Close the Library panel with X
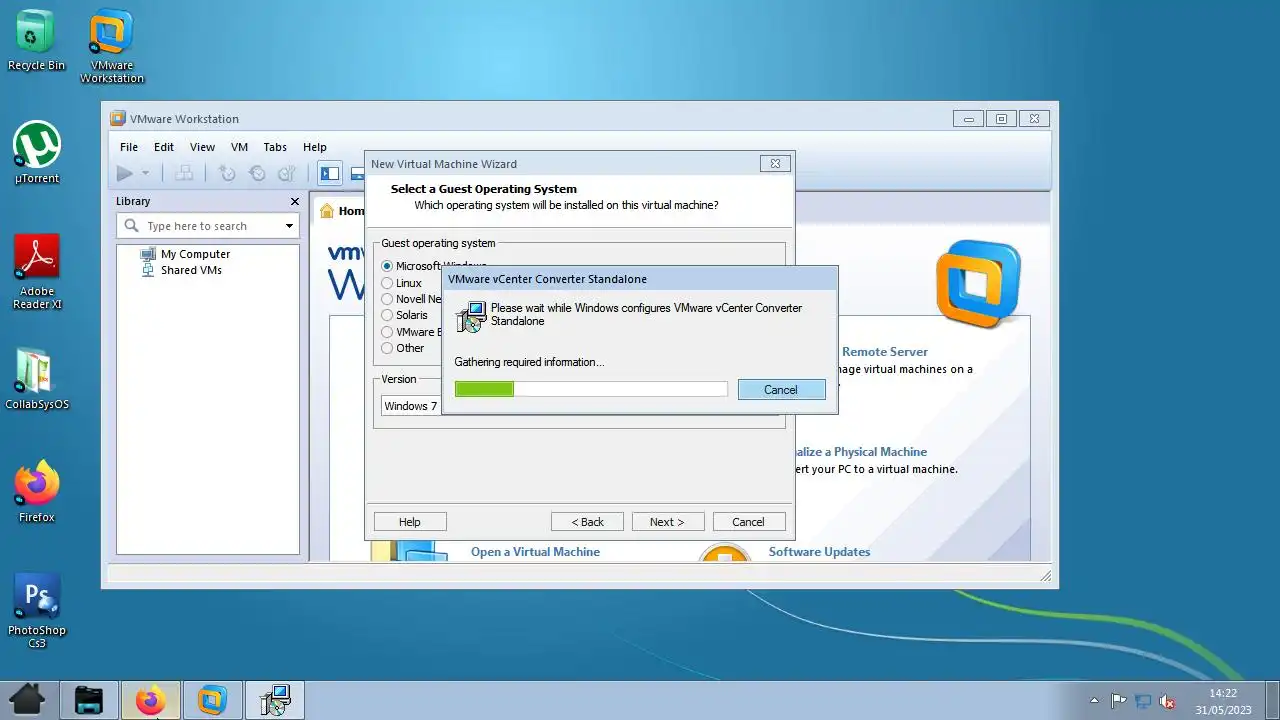Screen dimensions: 1280x720 point(294,201)
